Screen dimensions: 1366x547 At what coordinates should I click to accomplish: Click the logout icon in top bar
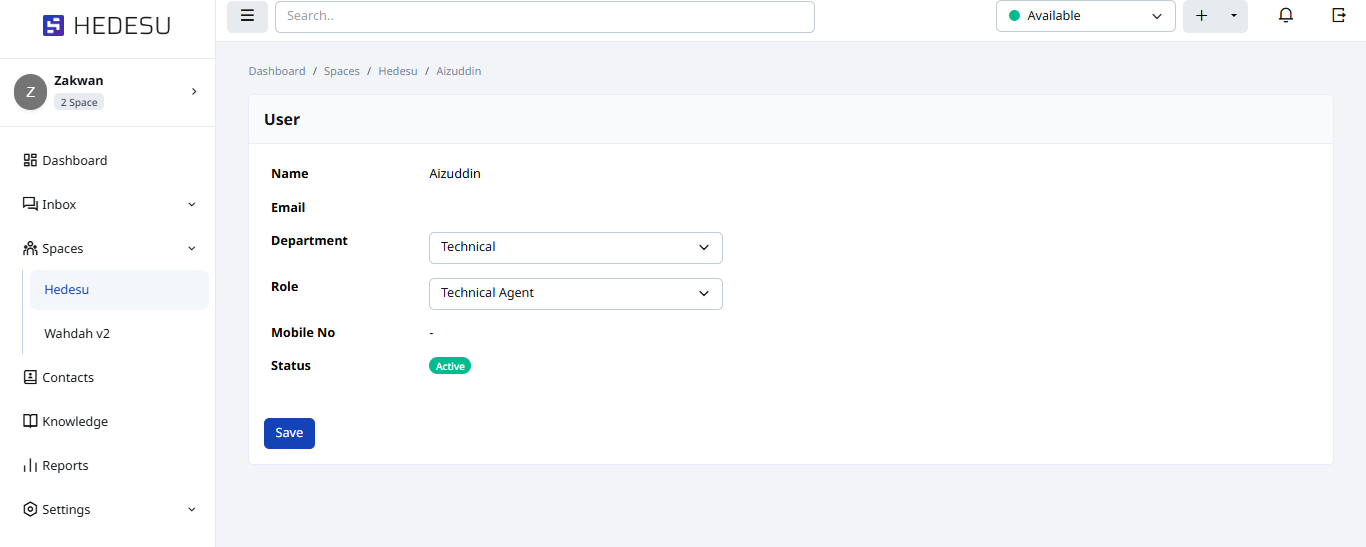(x=1339, y=16)
